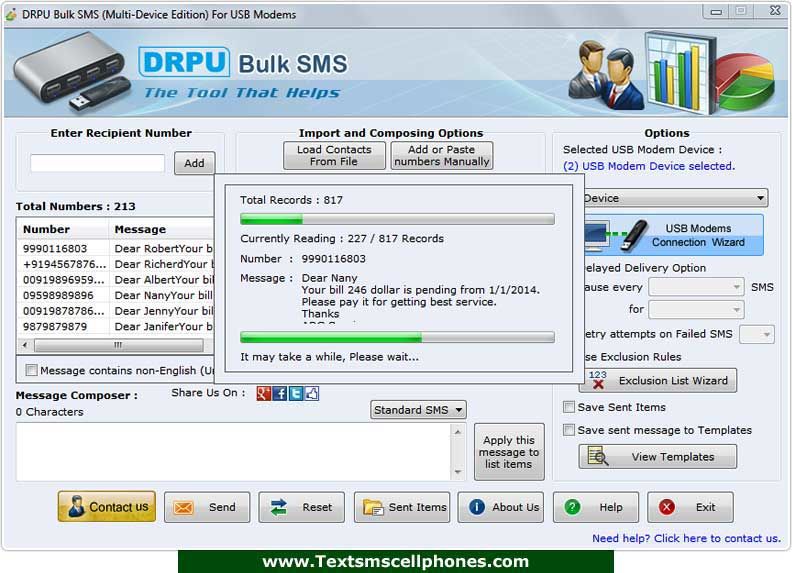Click the Enter Recipient Number field
This screenshot has height=573, width=792.
click(x=97, y=163)
